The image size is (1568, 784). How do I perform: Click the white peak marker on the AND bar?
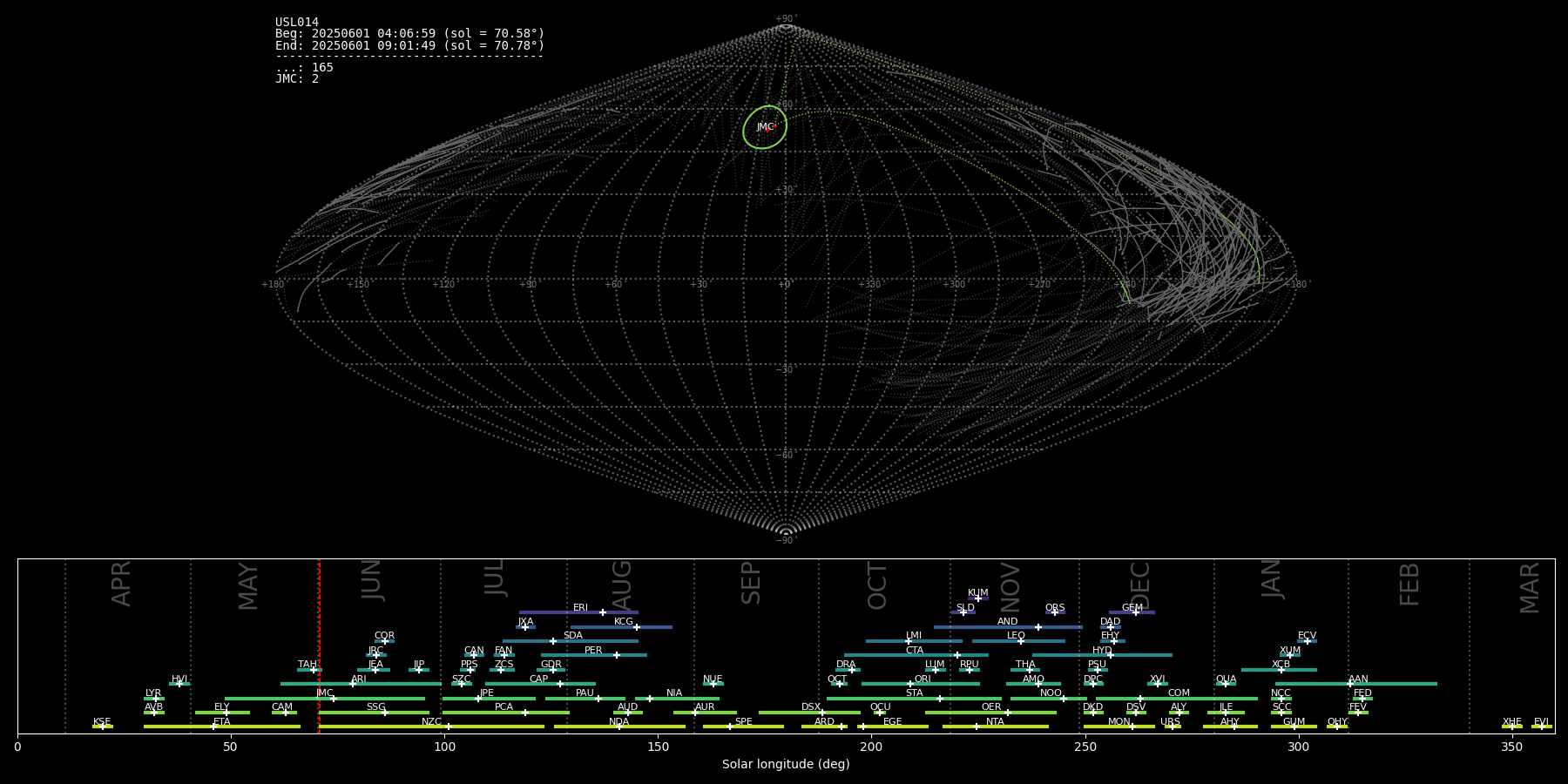pyautogui.click(x=1037, y=627)
